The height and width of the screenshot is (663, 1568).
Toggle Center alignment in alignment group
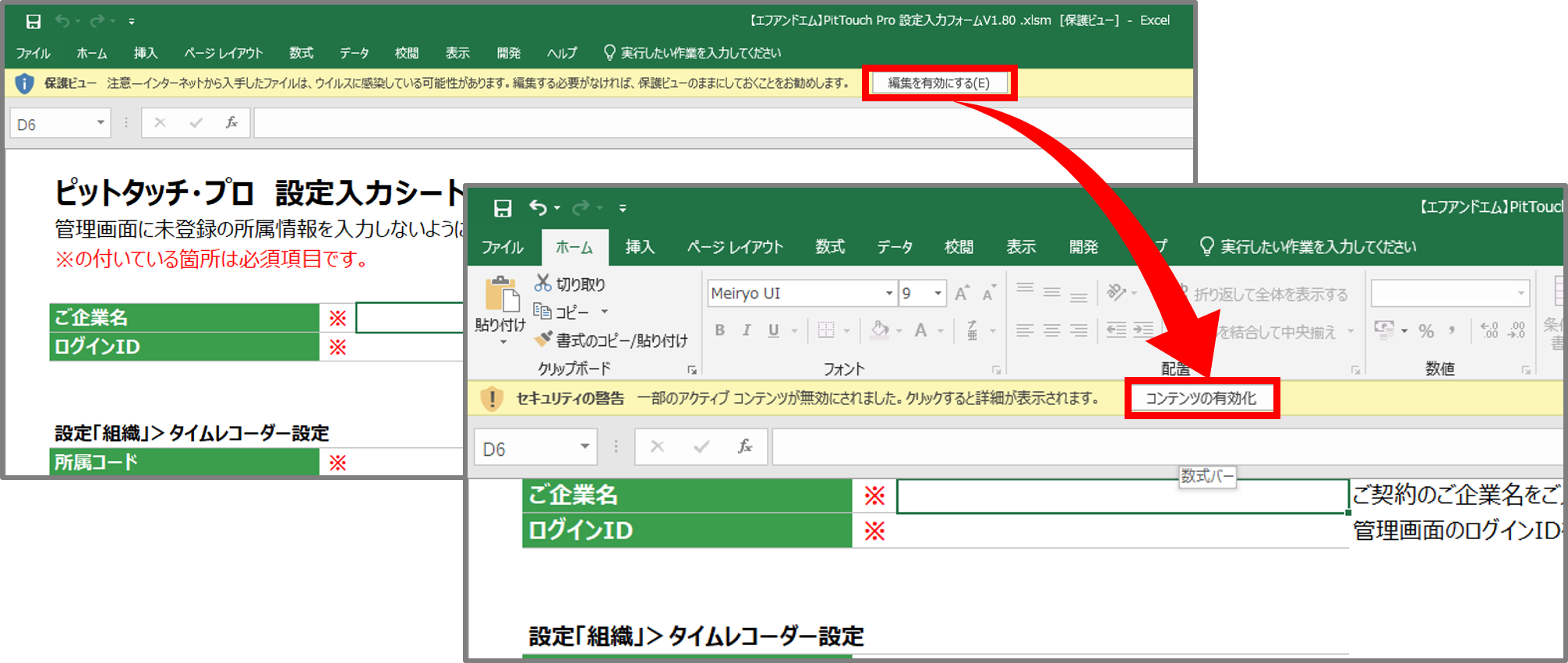click(1051, 330)
